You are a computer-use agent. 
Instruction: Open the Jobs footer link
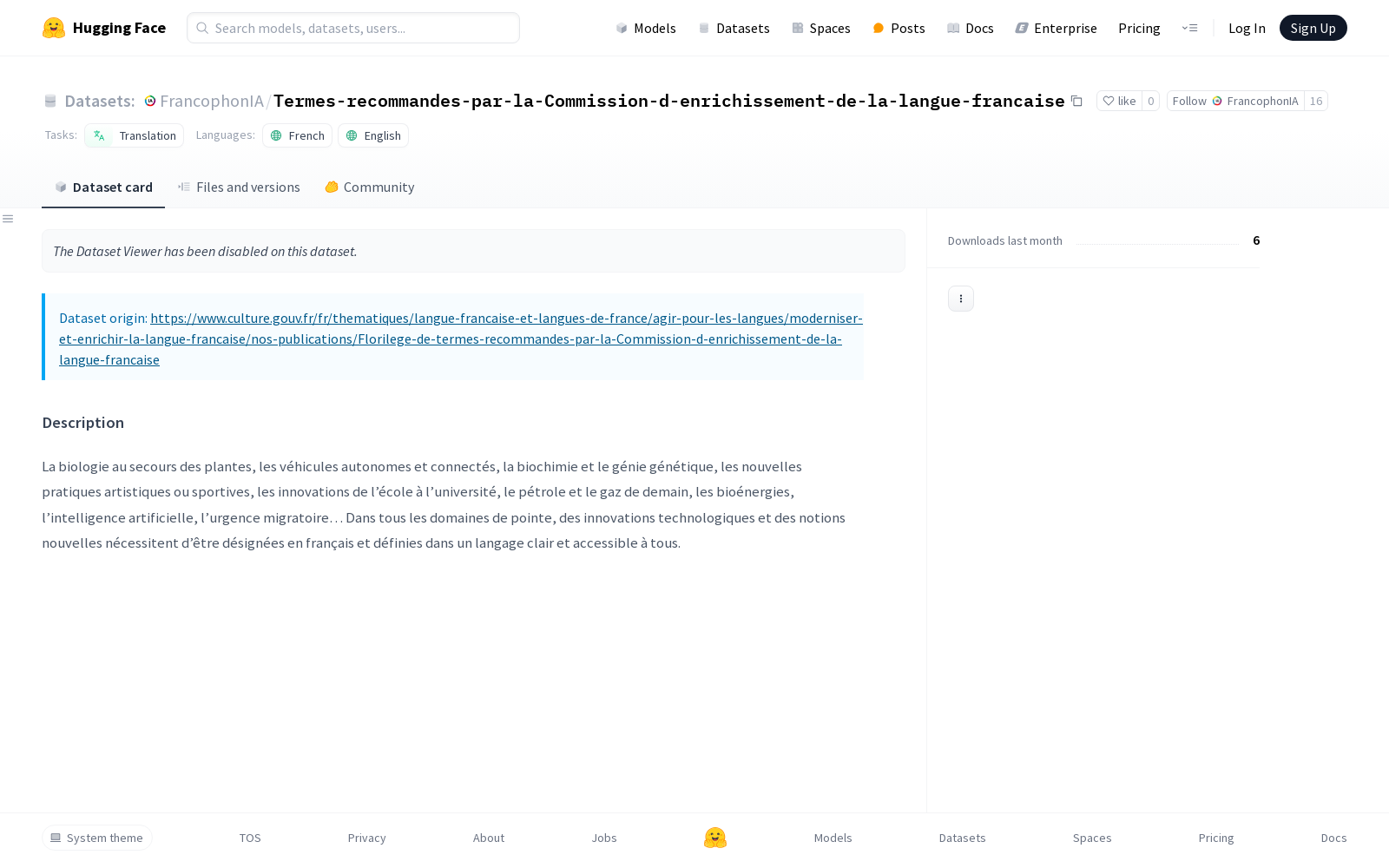point(604,838)
